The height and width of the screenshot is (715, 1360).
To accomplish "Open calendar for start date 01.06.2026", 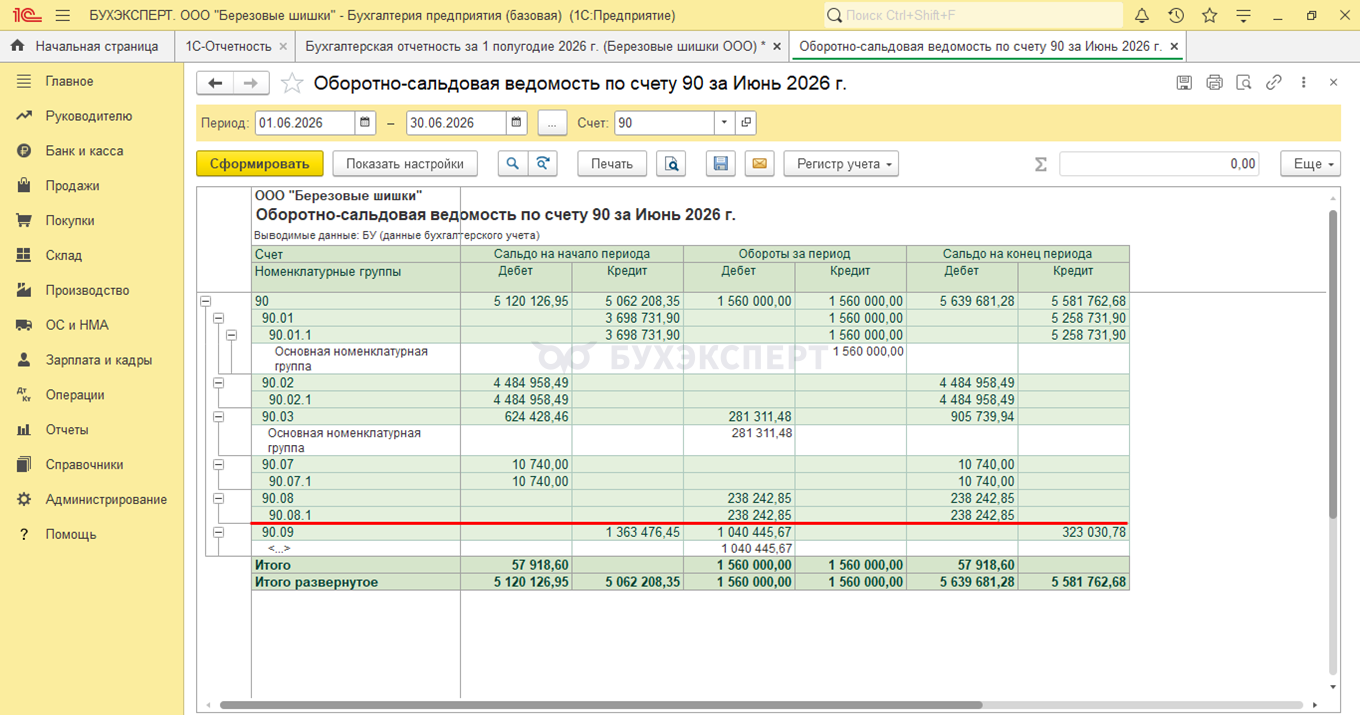I will (x=366, y=123).
